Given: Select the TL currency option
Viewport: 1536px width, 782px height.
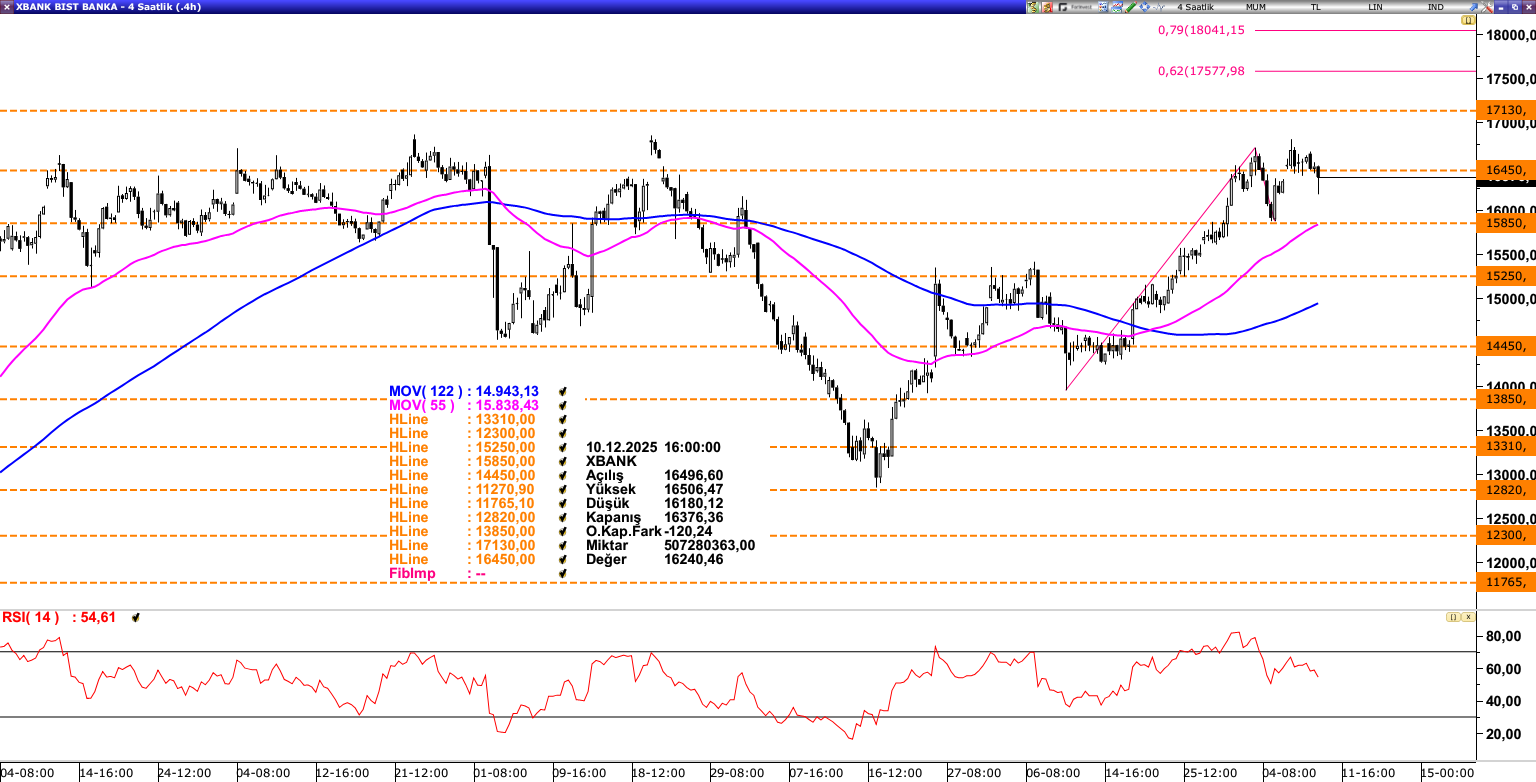Looking at the screenshot, I should coord(1315,7).
